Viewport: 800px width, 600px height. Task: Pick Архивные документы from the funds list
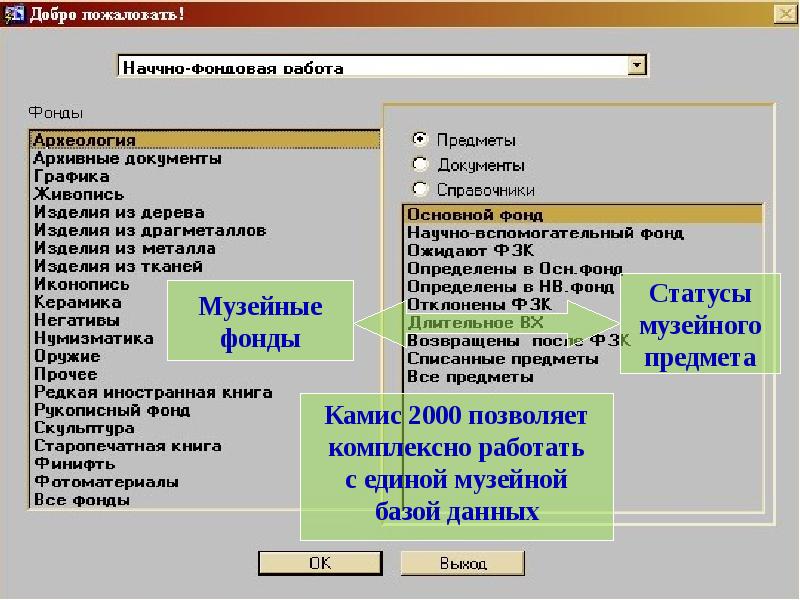127,158
